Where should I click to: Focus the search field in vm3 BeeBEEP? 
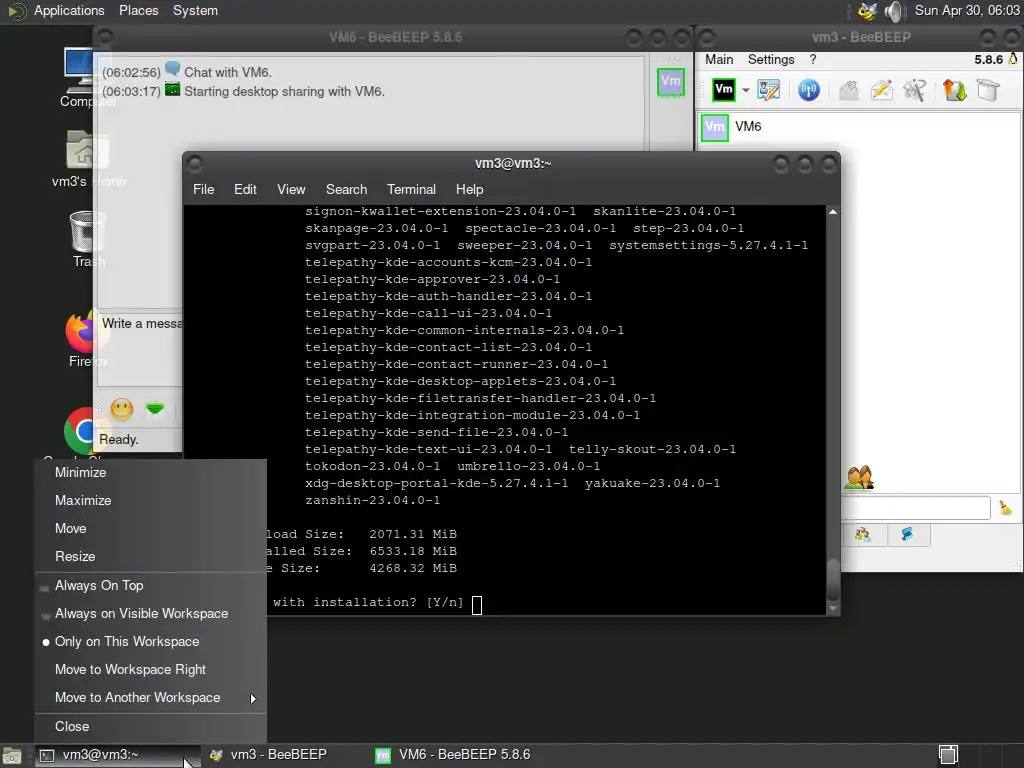916,507
